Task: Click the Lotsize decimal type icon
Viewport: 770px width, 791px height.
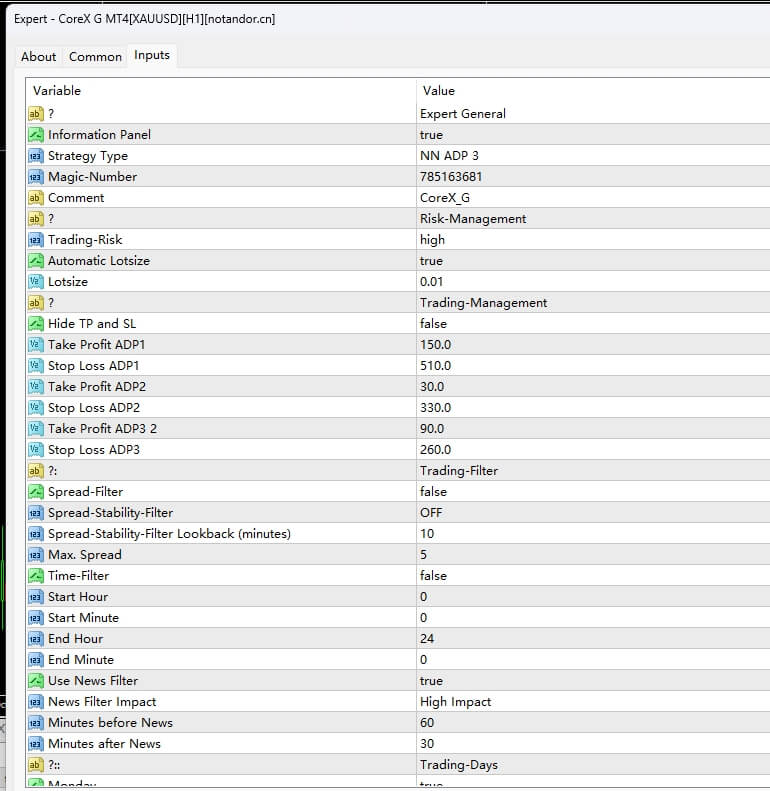Action: (36, 282)
